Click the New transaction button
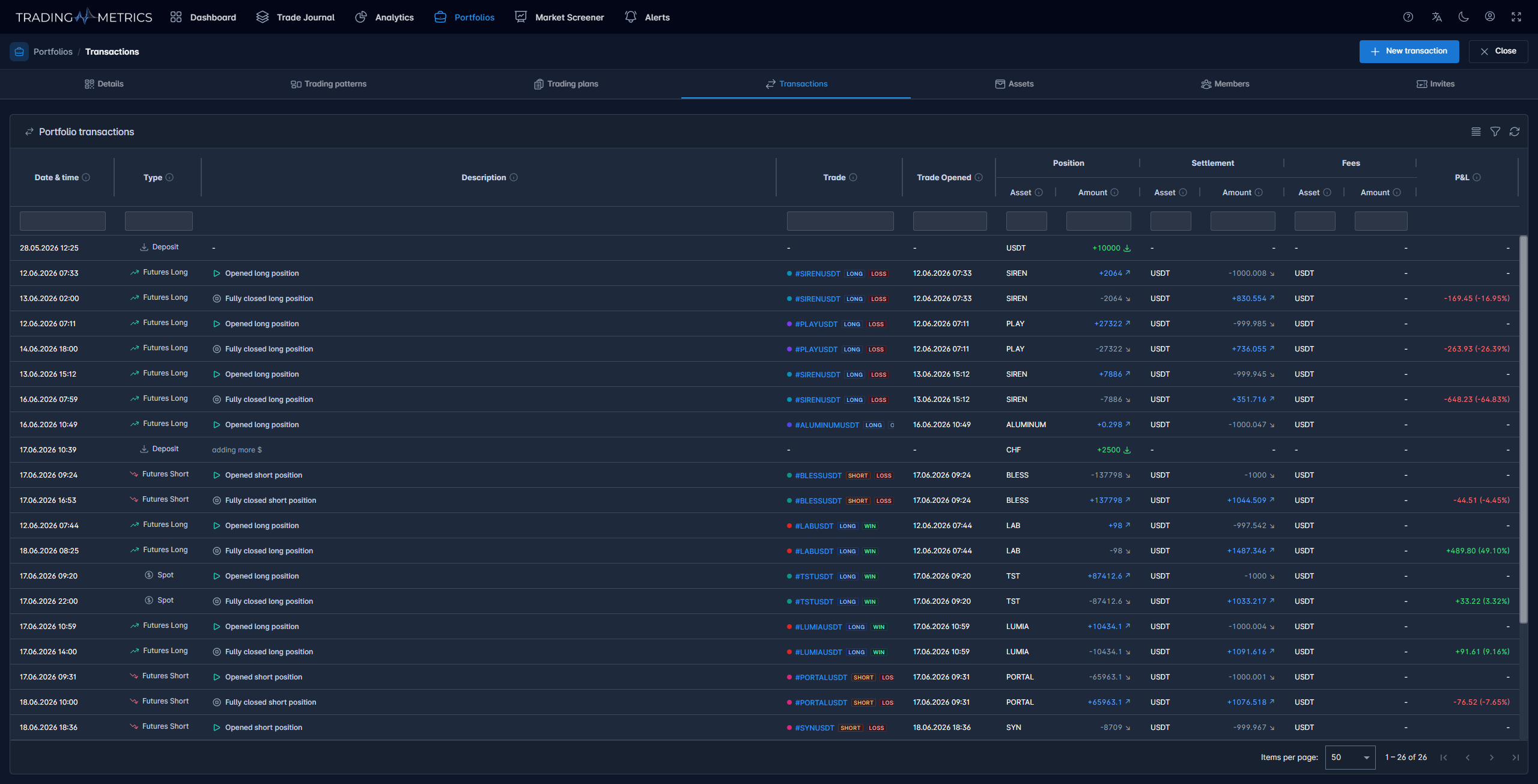The width and height of the screenshot is (1538, 784). click(x=1409, y=51)
